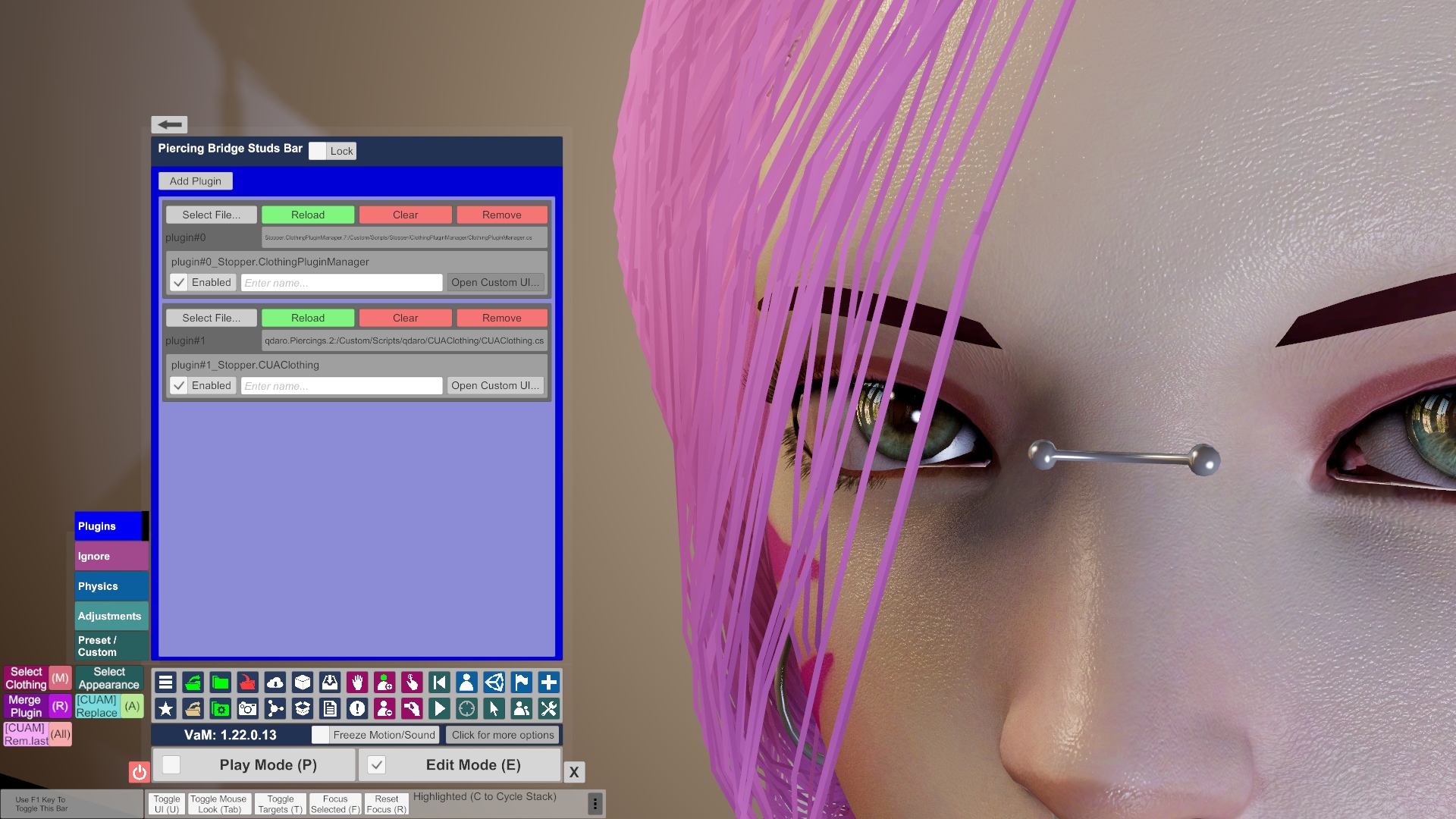1456x819 pixels.
Task: Click the camera screenshot icon
Action: (x=247, y=709)
